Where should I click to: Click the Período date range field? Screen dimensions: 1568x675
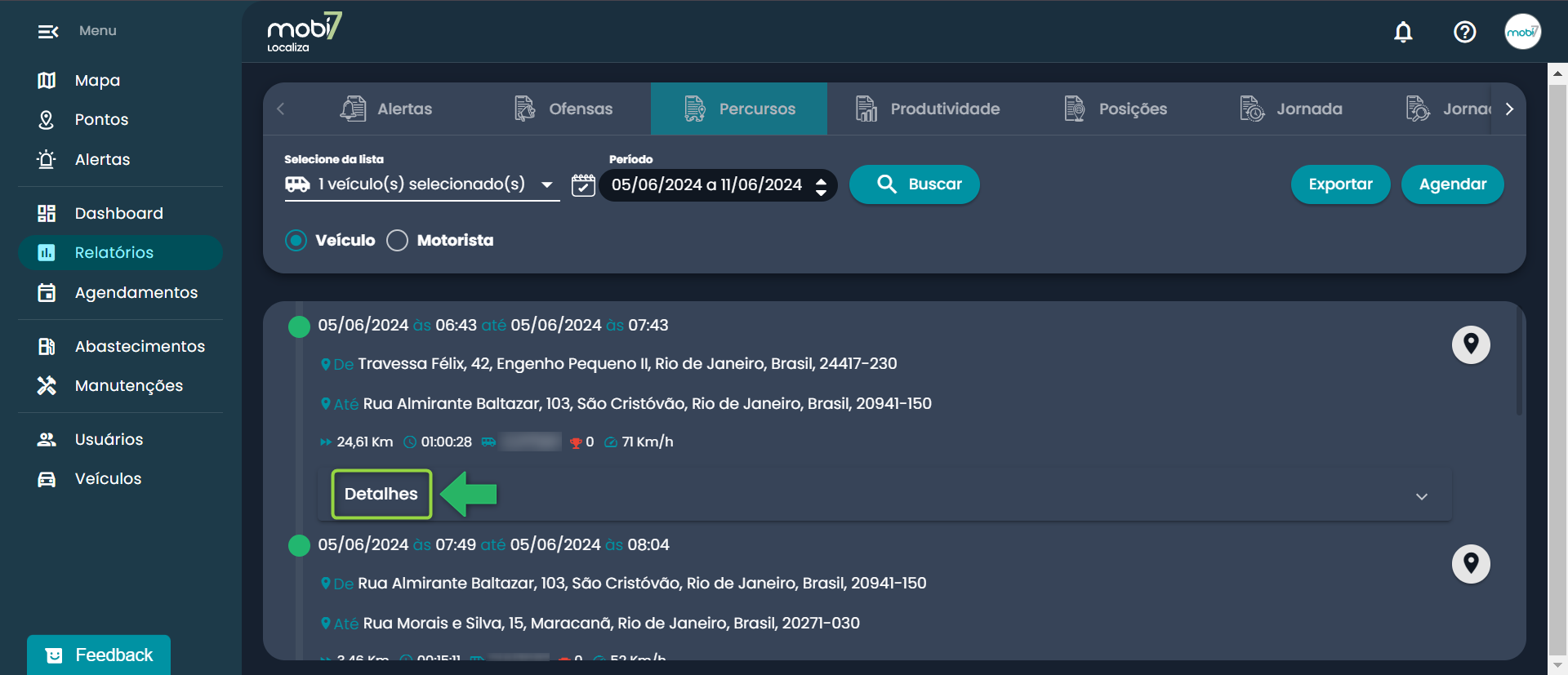706,185
